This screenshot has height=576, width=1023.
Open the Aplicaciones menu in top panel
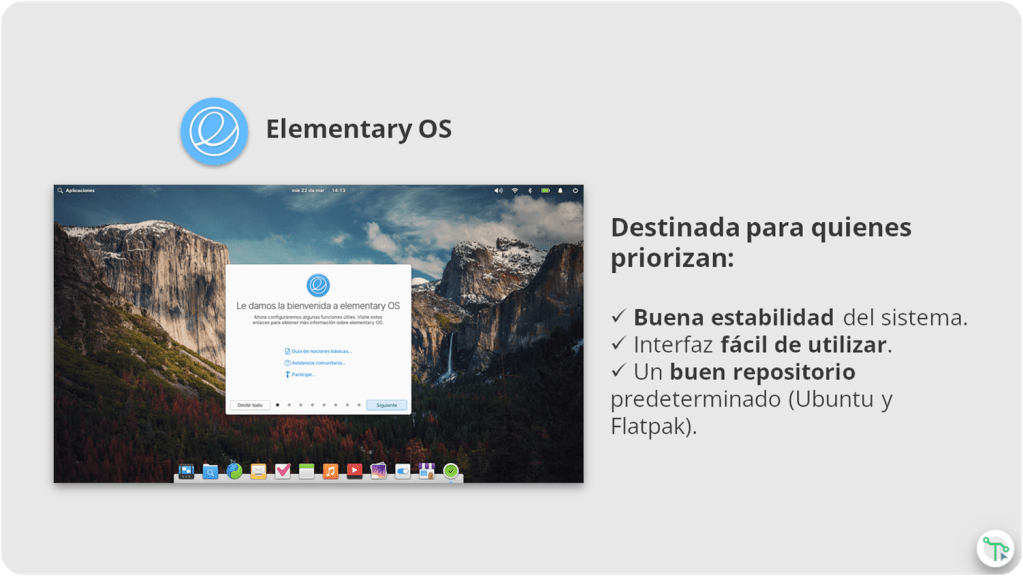tap(76, 190)
